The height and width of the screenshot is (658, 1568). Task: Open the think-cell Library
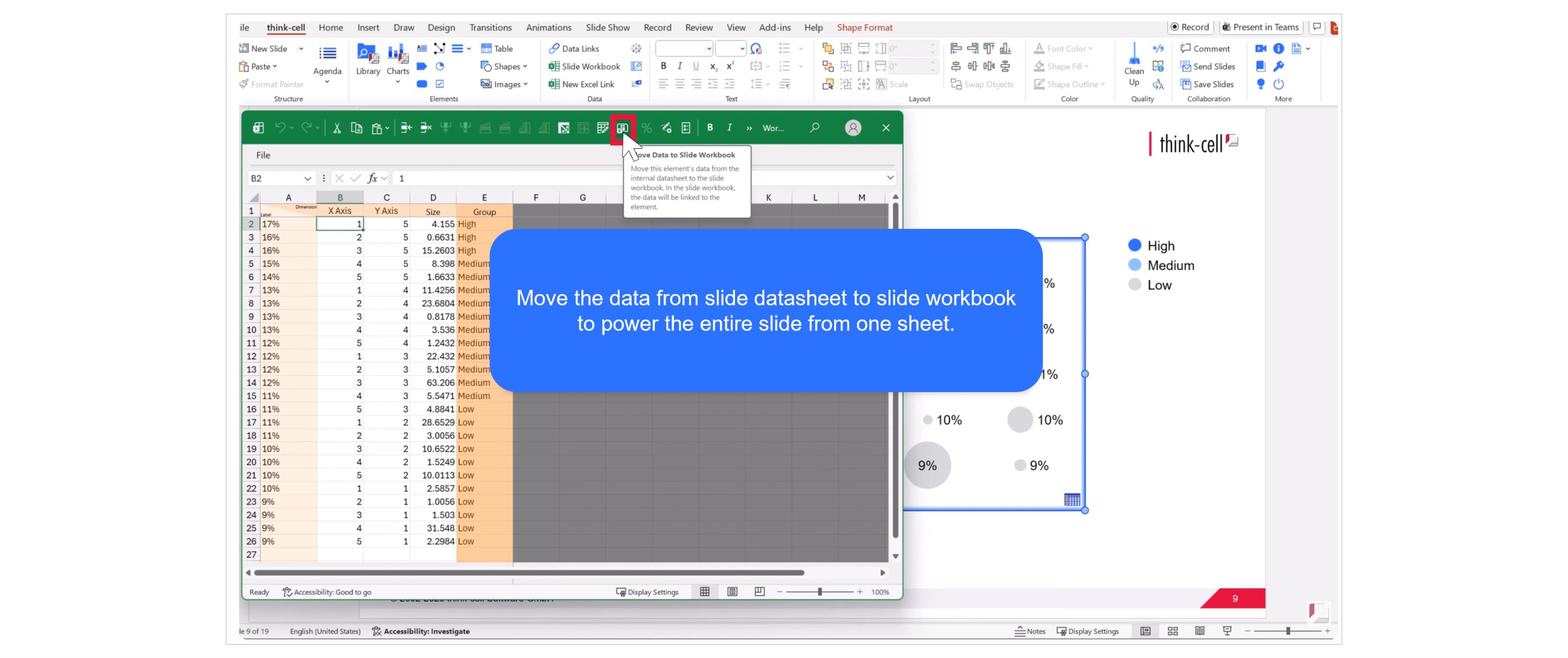[367, 59]
